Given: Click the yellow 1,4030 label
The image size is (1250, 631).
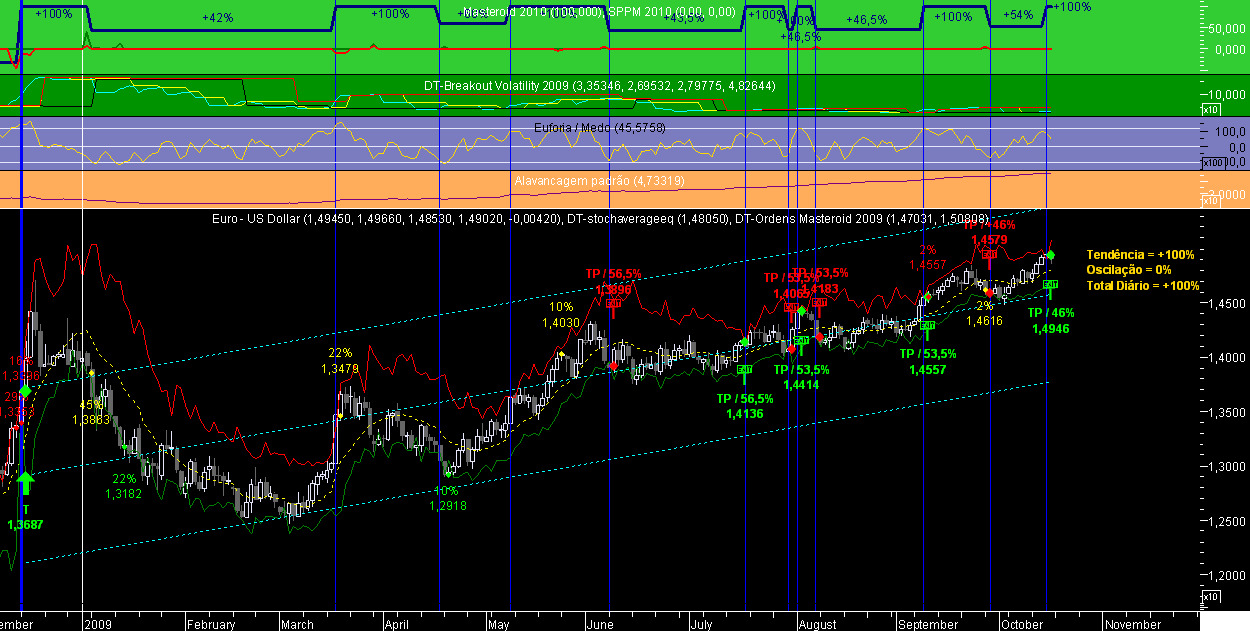Looking at the screenshot, I should click(561, 322).
